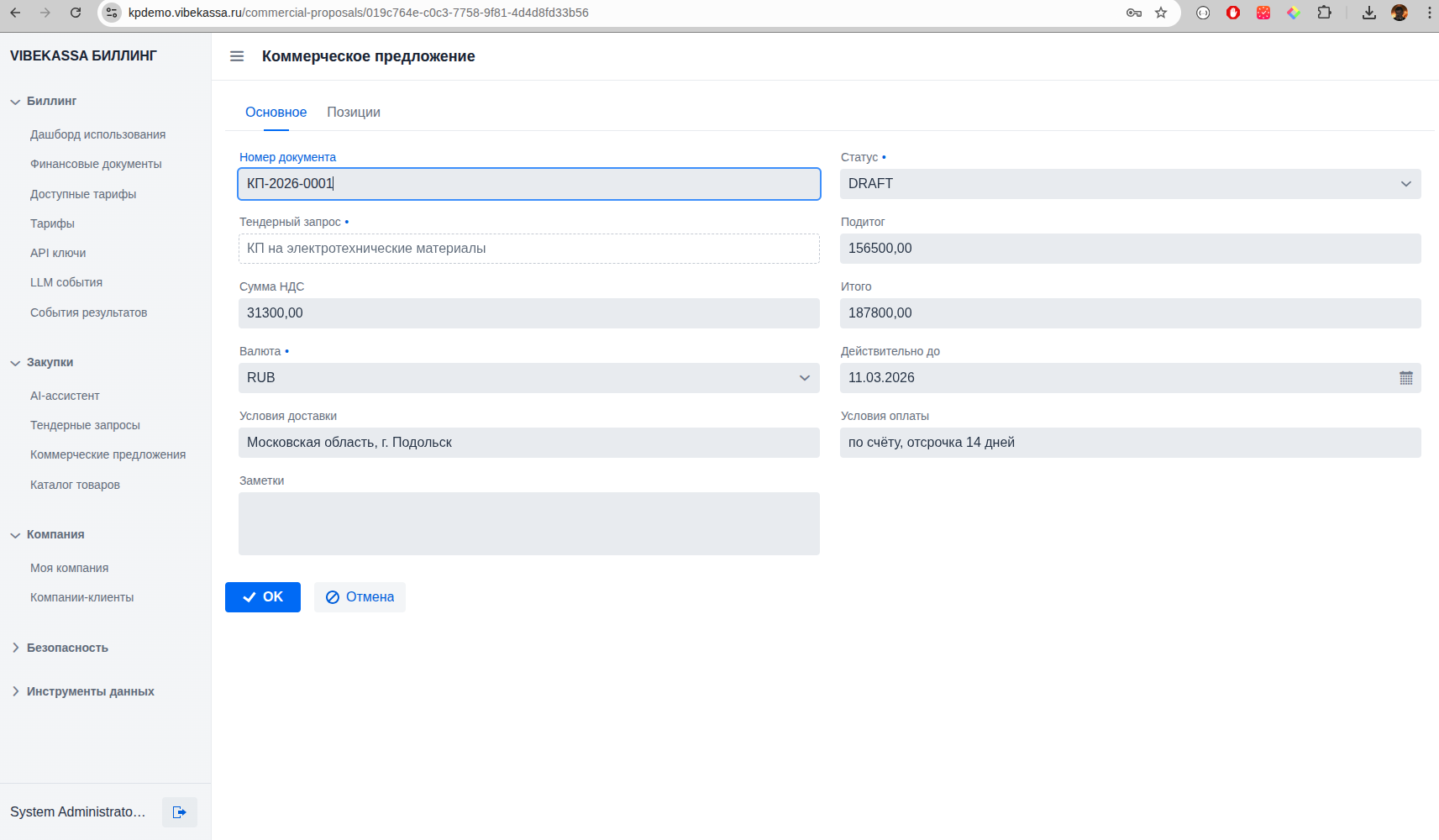Image resolution: width=1439 pixels, height=840 pixels.
Task: Select the Основное tab
Action: coord(276,113)
